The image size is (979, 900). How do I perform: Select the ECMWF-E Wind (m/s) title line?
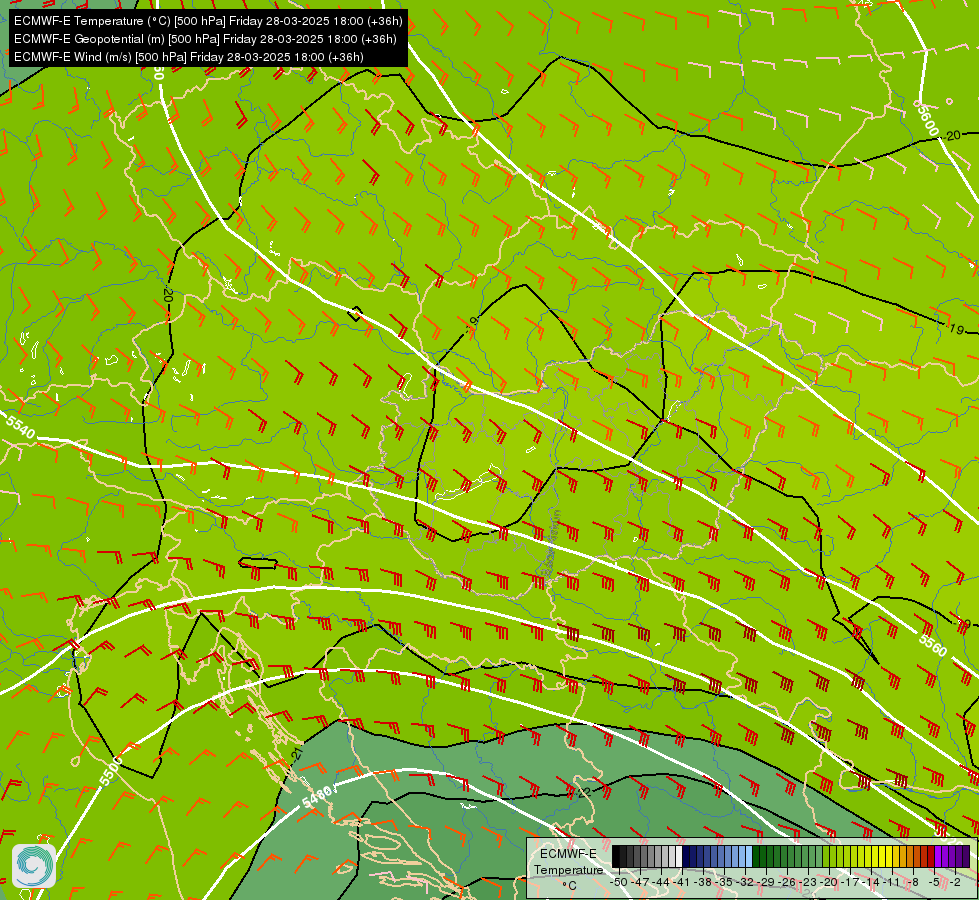point(189,57)
